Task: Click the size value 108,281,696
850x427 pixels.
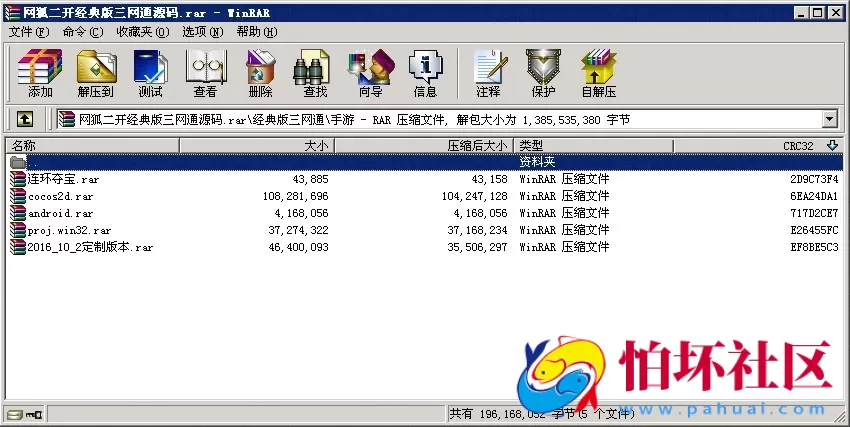Action: click(295, 196)
